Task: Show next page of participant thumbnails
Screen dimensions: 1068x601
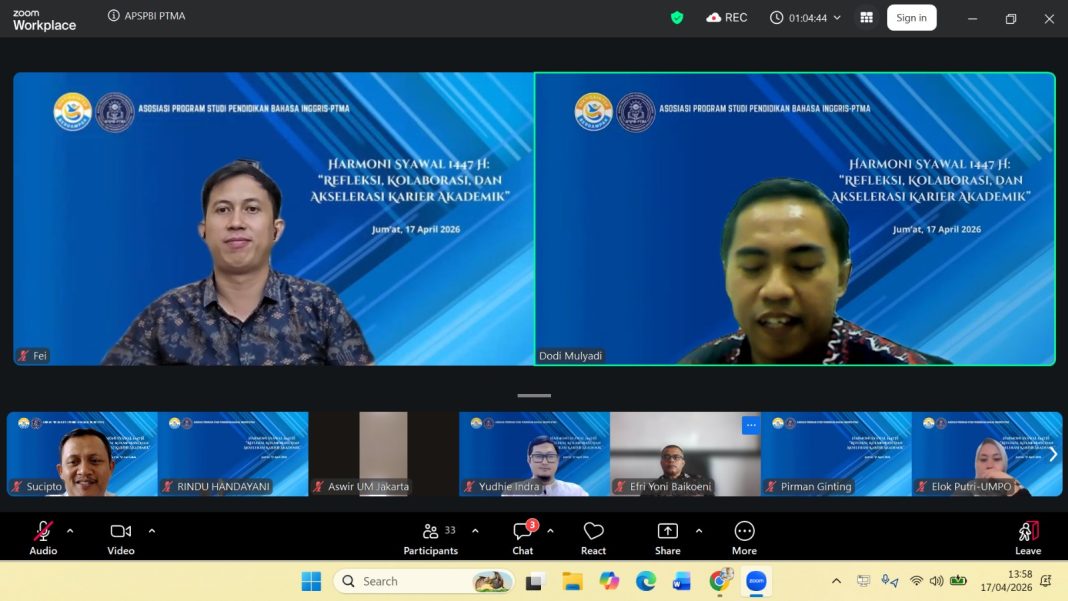Action: coord(1052,454)
